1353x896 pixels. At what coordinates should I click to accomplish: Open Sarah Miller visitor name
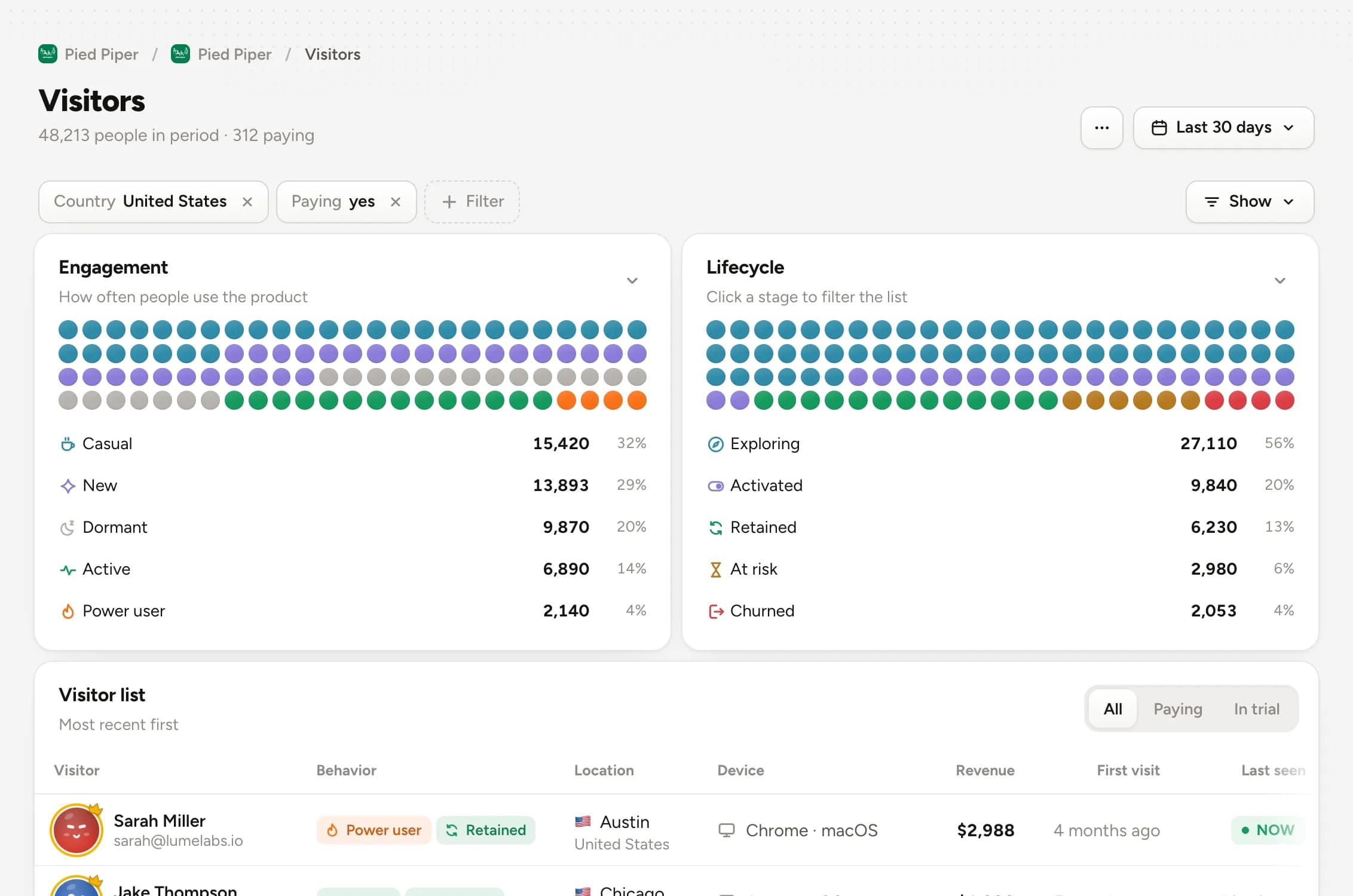[160, 821]
